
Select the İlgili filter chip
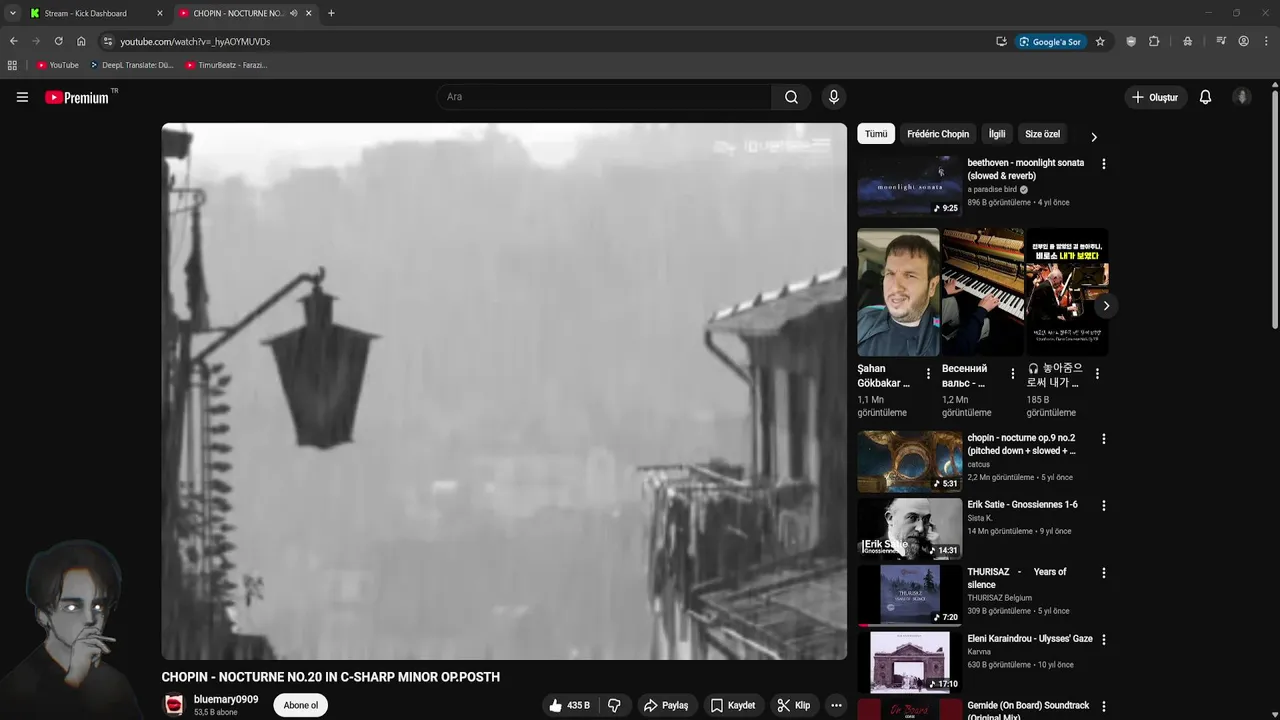point(997,134)
